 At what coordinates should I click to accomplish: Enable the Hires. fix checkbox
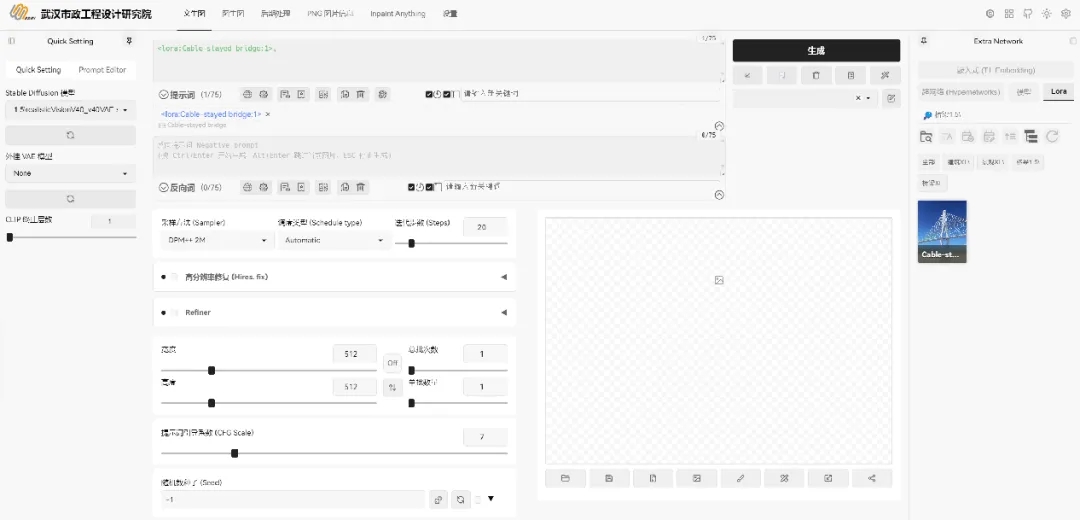pos(174,277)
